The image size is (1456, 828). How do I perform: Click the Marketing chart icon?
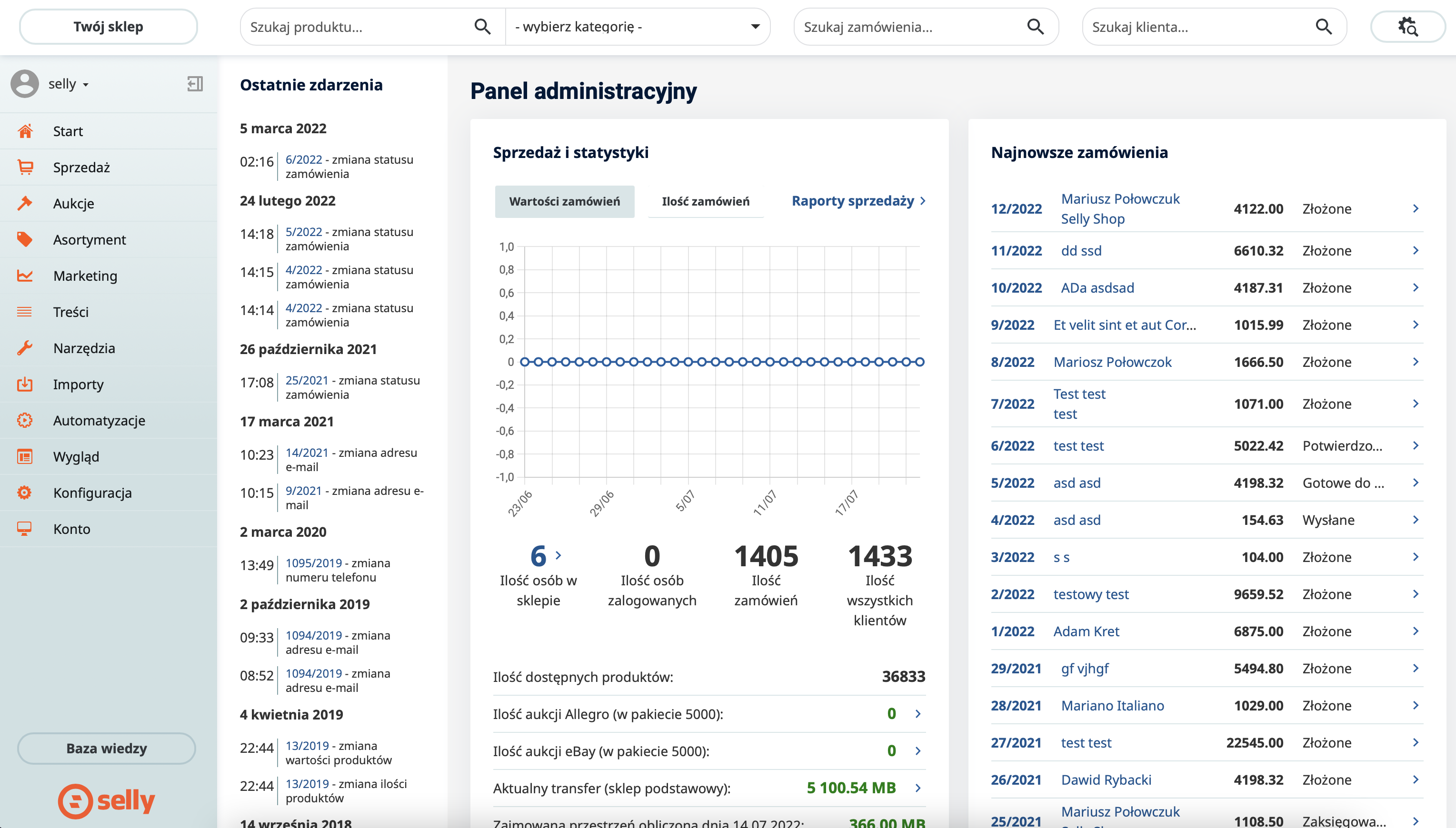(x=25, y=276)
